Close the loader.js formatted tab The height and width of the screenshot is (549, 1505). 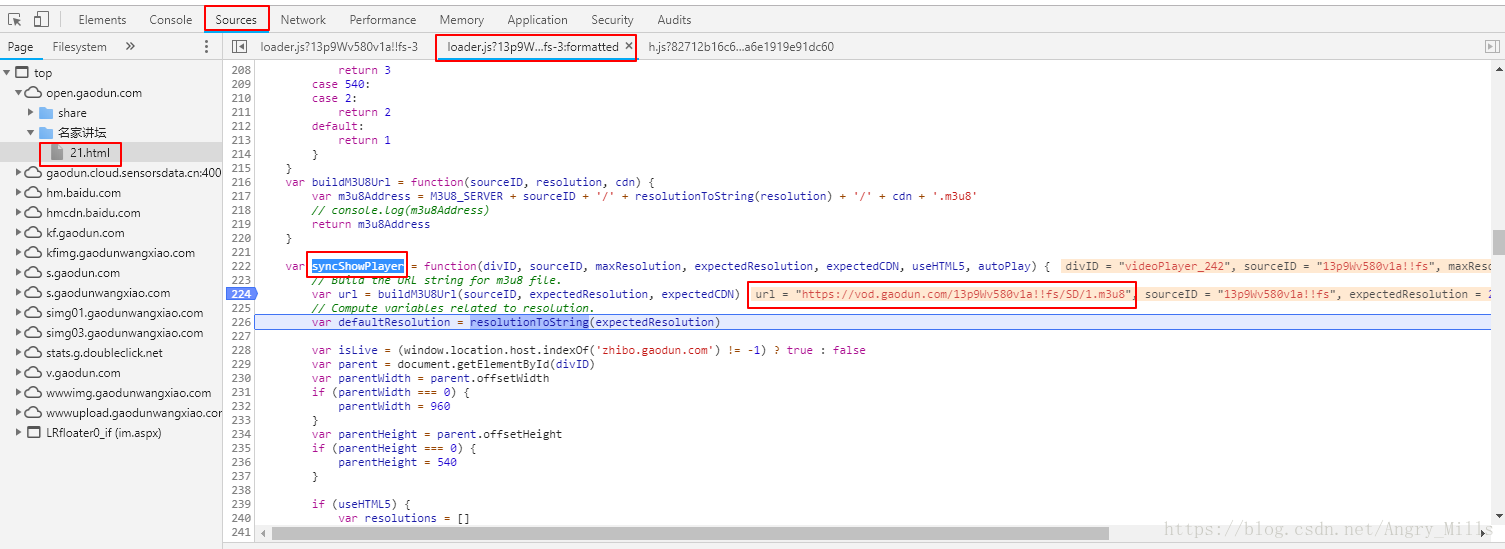point(629,46)
